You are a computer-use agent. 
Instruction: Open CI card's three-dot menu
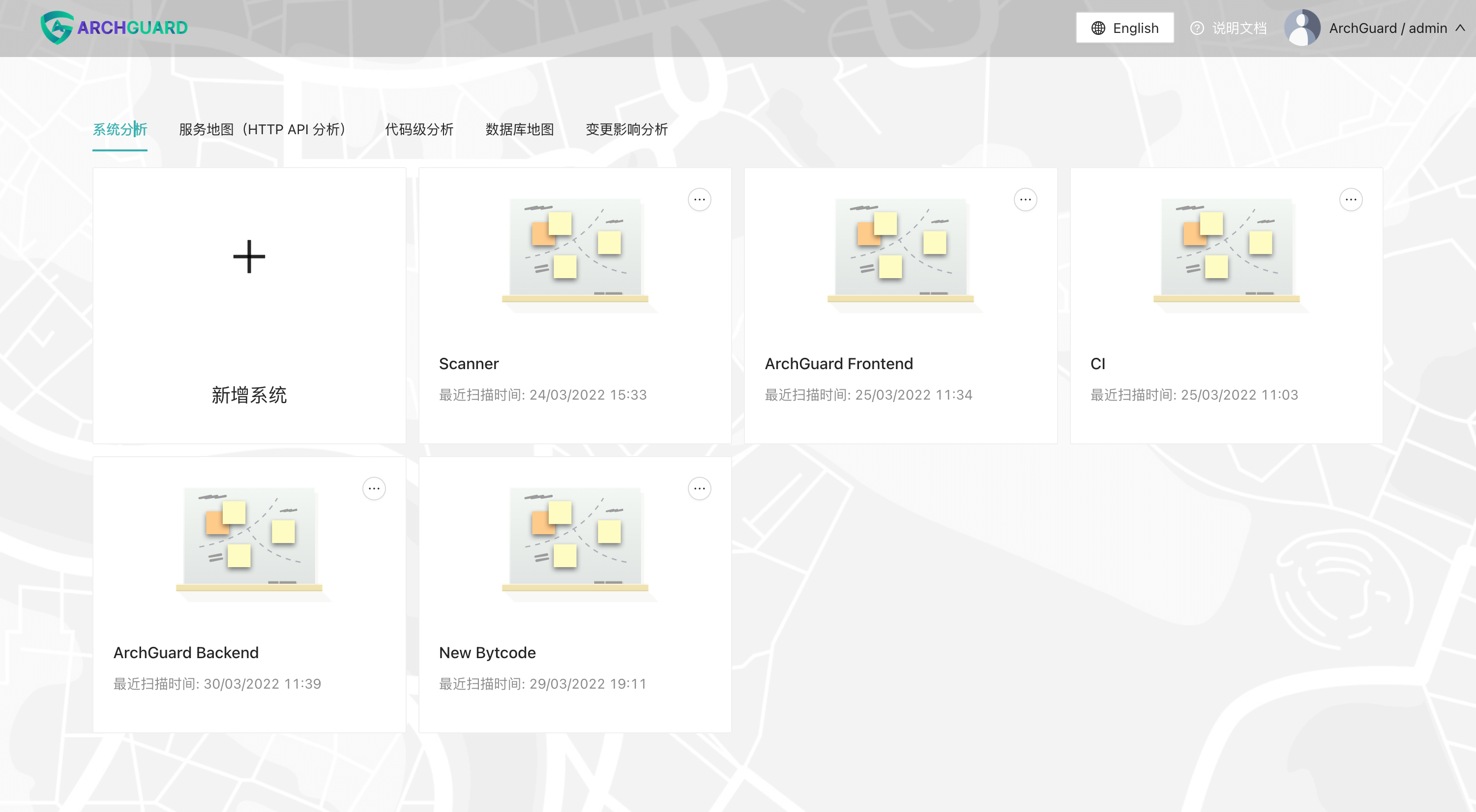(x=1351, y=200)
